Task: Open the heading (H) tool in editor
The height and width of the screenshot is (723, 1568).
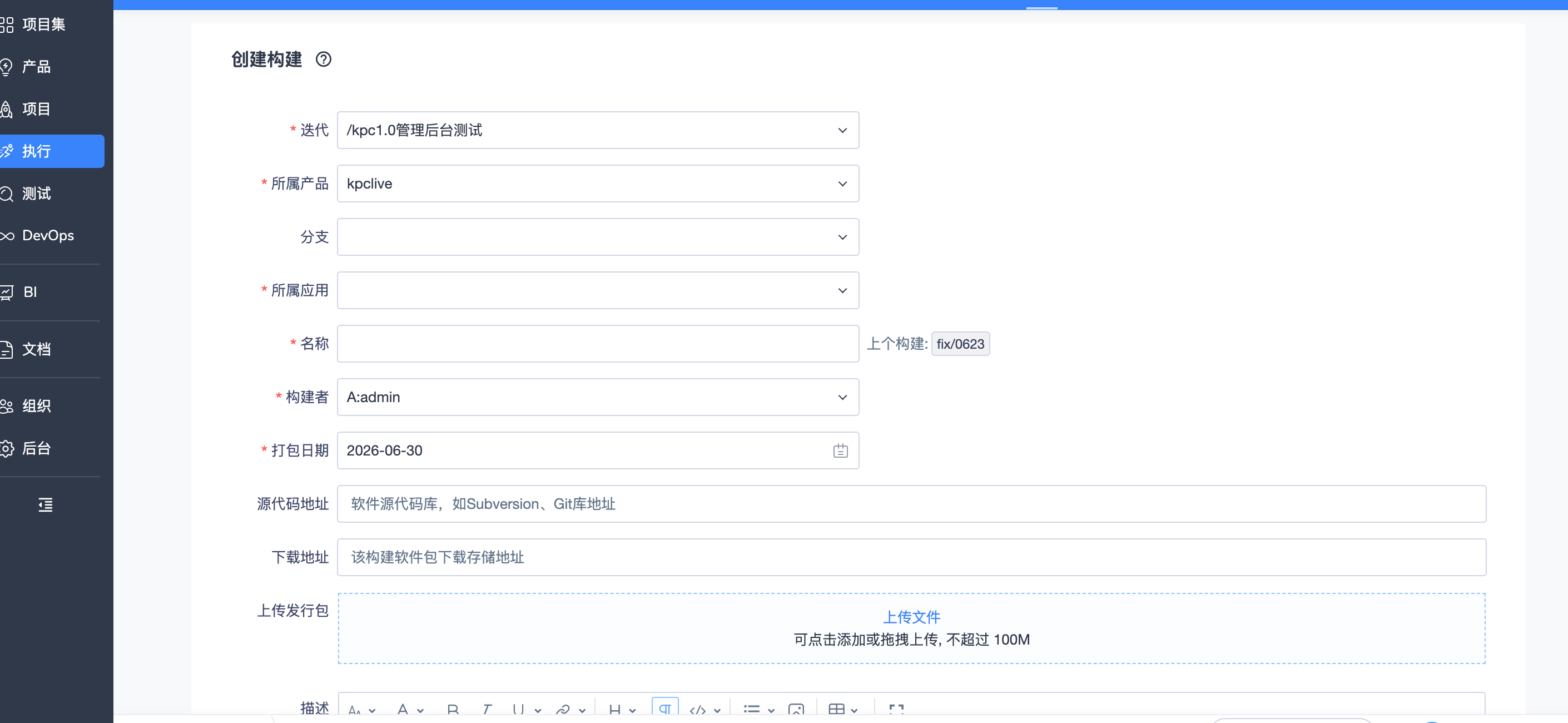Action: pyautogui.click(x=615, y=710)
